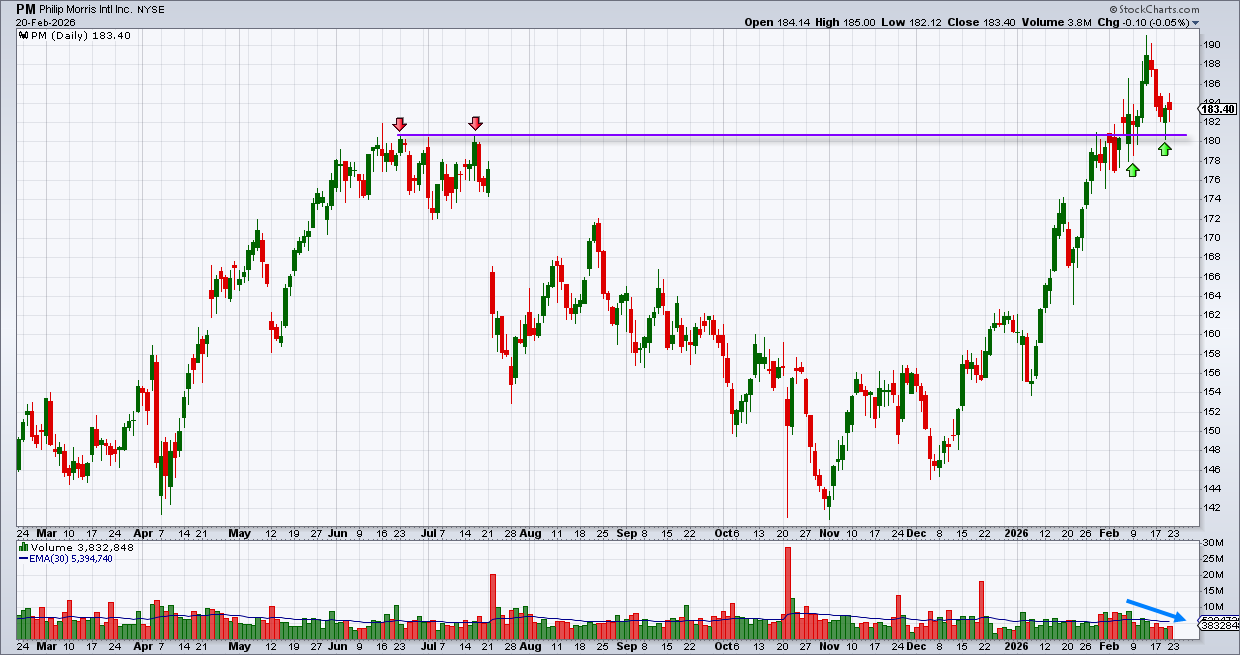Image resolution: width=1240 pixels, height=655 pixels.
Task: Click the candlestick icon beside the PM (Daily) legend
Action: (x=23, y=36)
